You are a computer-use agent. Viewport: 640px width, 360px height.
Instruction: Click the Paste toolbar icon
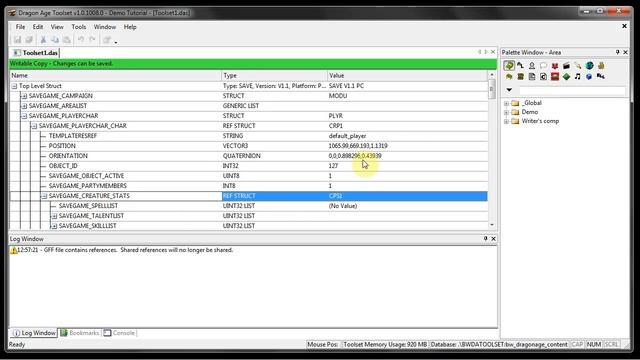[x=67, y=40]
